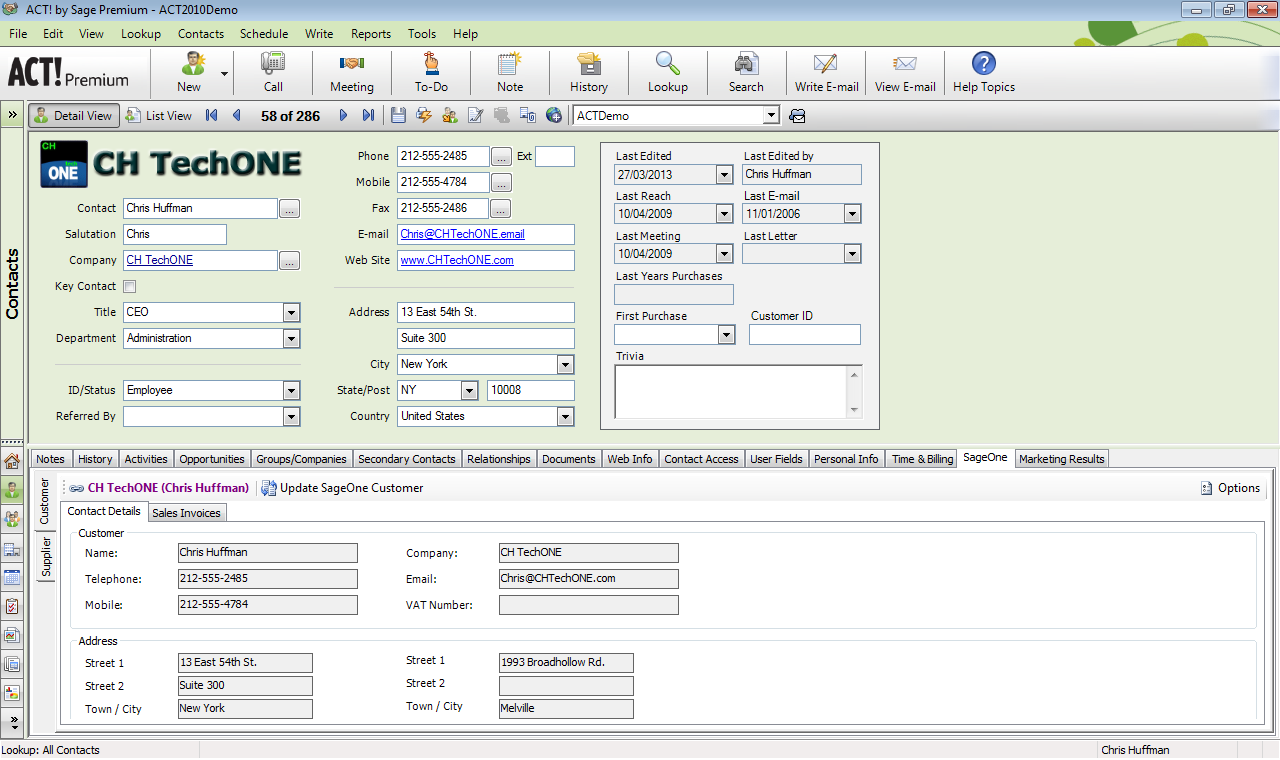Click the SageOne Options button
This screenshot has width=1280, height=760.
click(1230, 488)
